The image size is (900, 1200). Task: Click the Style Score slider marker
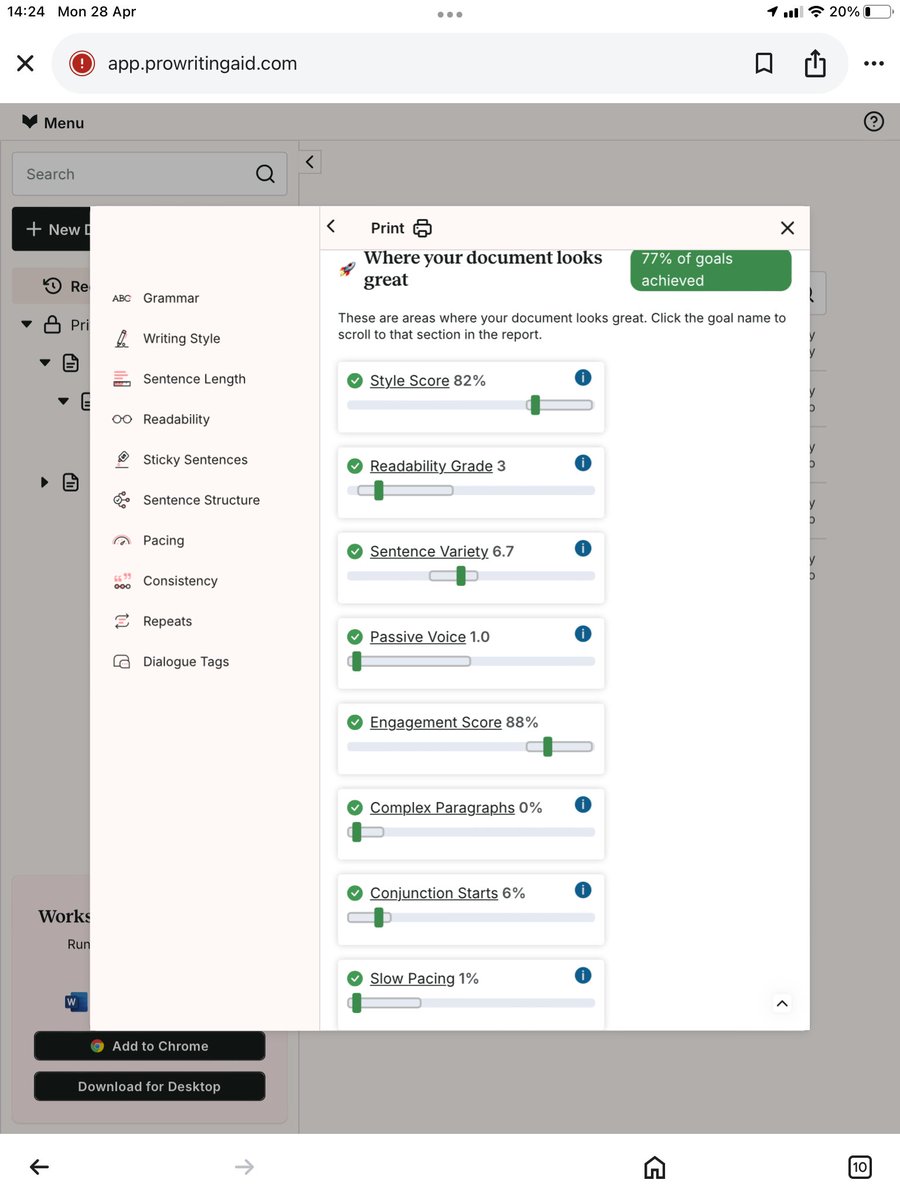(535, 405)
